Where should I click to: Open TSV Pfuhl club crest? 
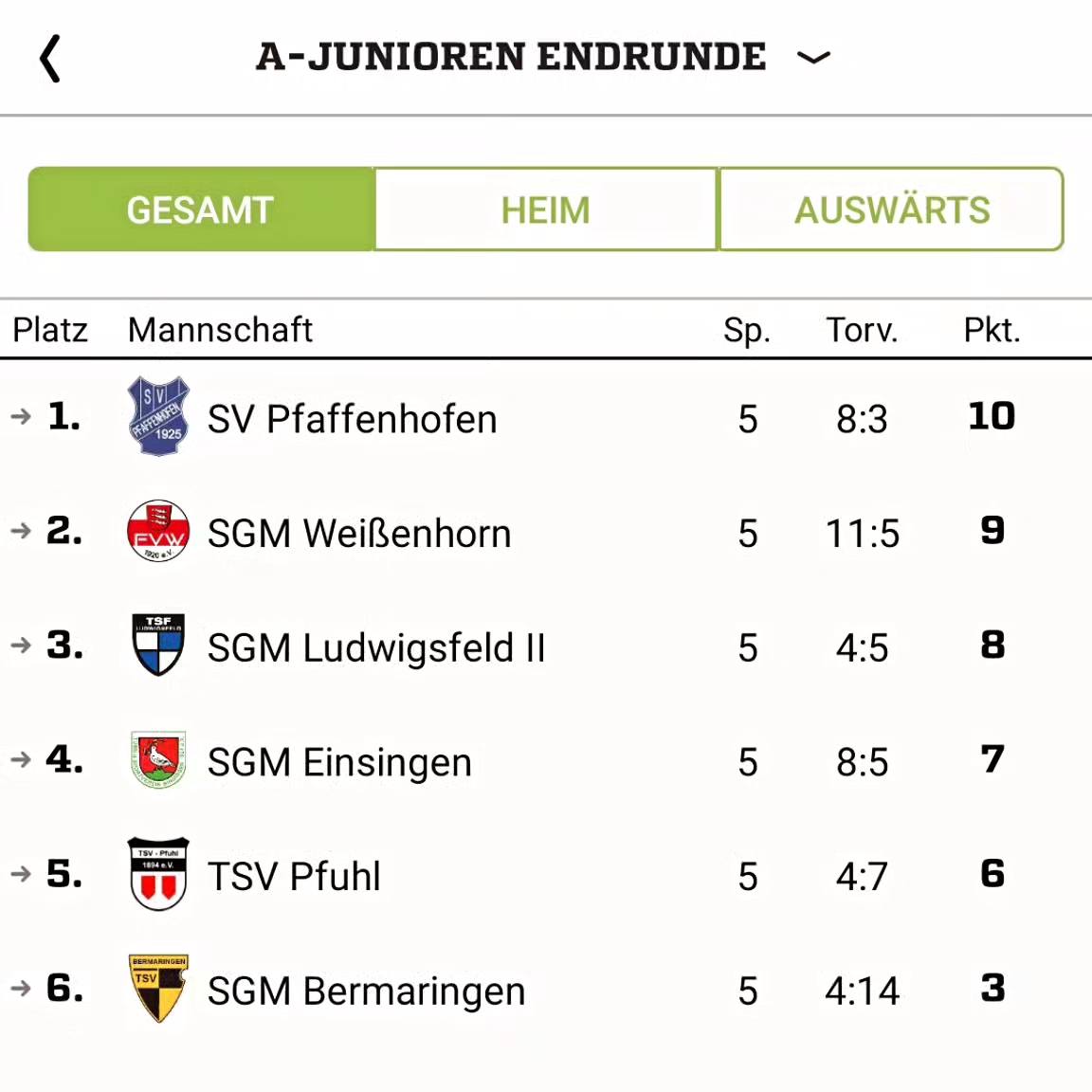coord(158,874)
